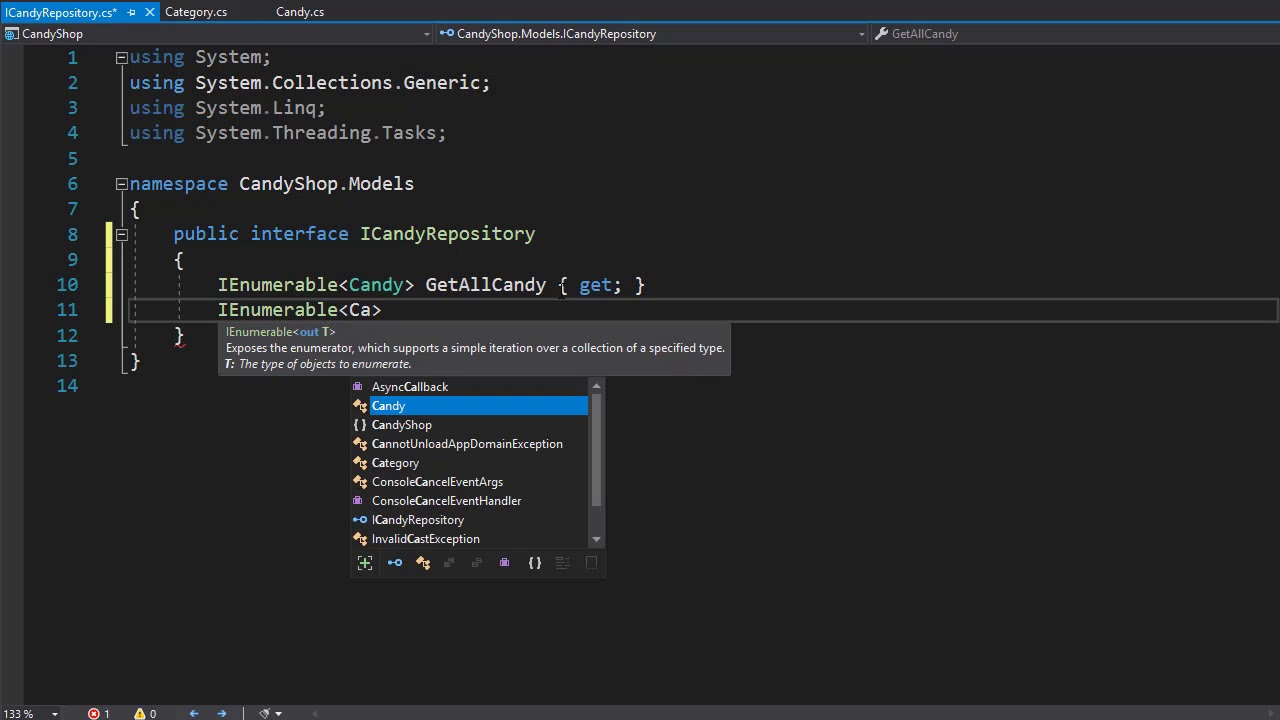
Task: Click CandyShop.Models in the namespace declaration
Action: (326, 184)
